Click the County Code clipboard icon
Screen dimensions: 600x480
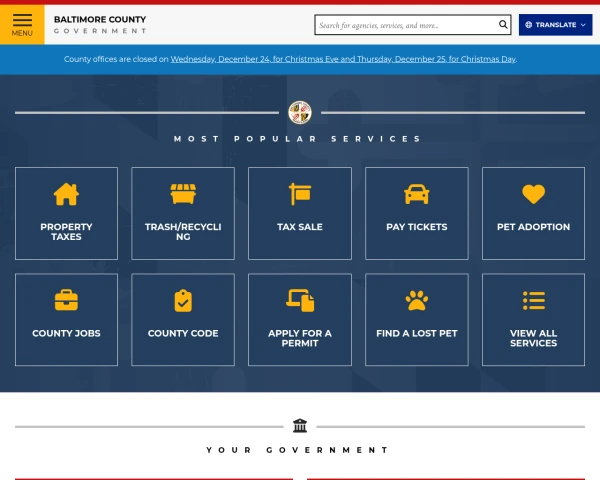(183, 300)
